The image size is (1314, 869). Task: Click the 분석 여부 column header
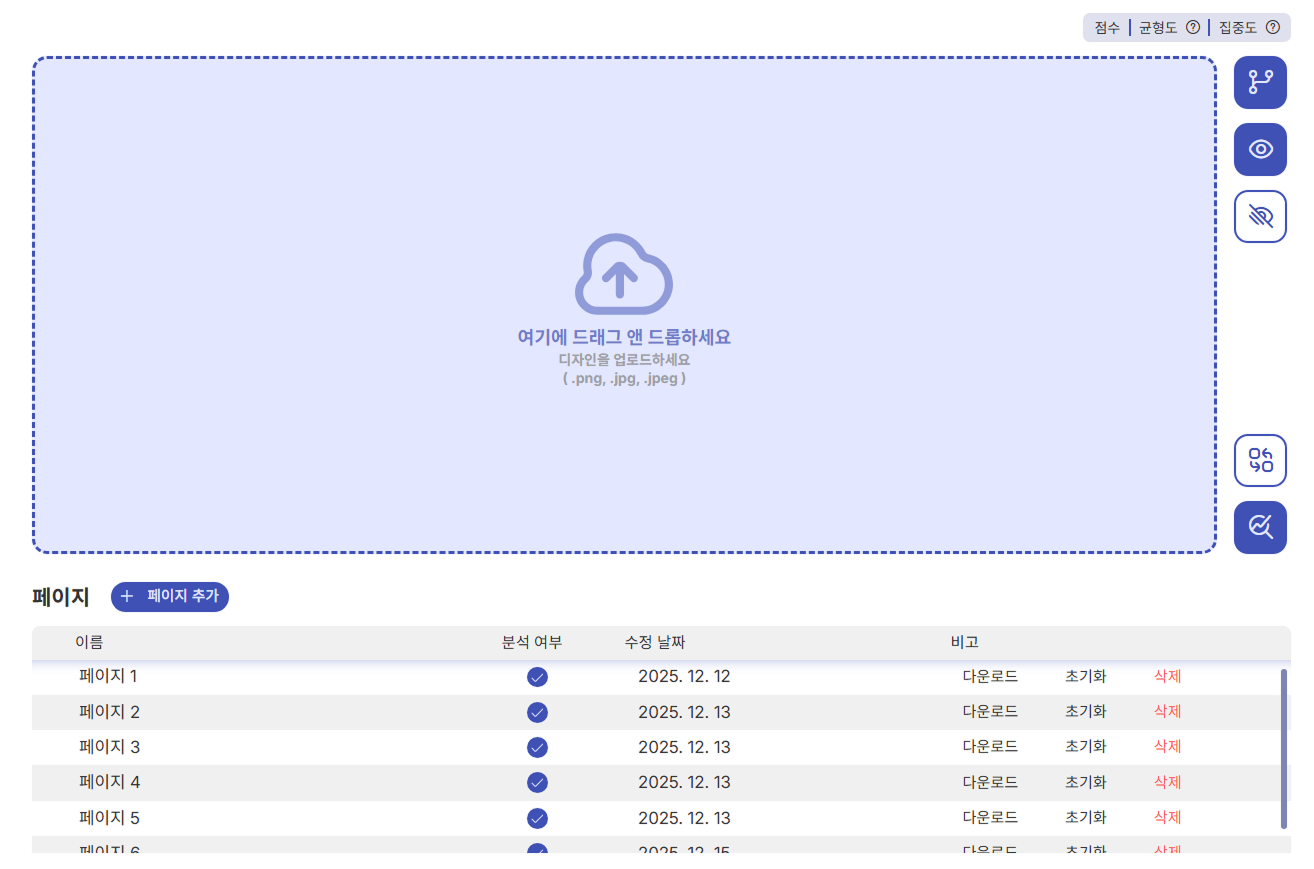point(532,642)
